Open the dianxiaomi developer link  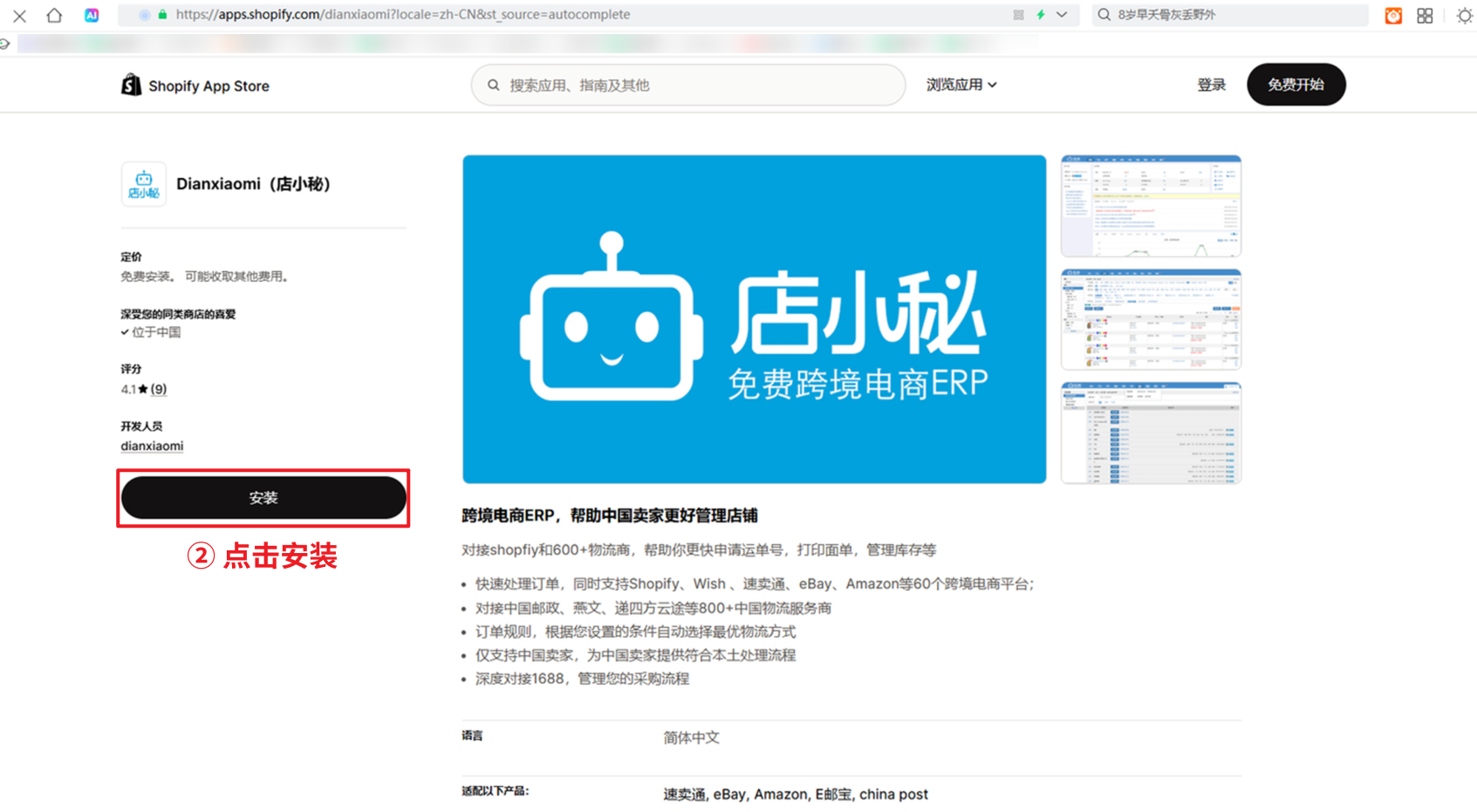coord(152,446)
